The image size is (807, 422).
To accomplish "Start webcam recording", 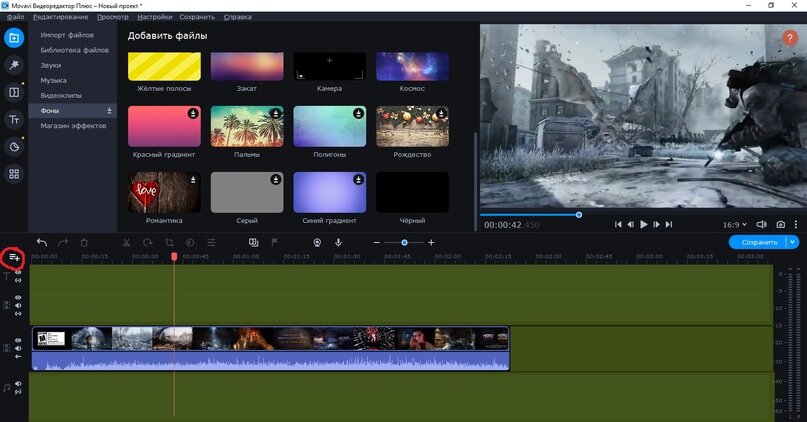I will [317, 242].
